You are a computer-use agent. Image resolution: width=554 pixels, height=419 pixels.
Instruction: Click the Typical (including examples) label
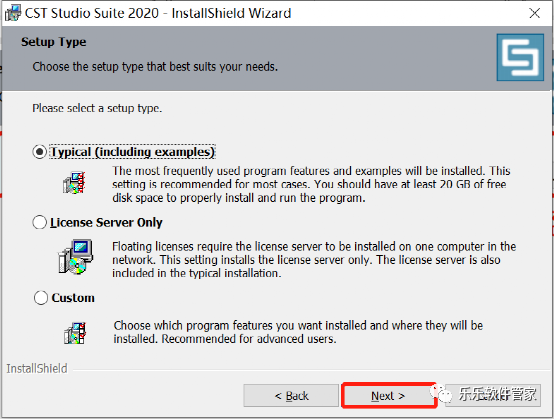click(x=132, y=152)
